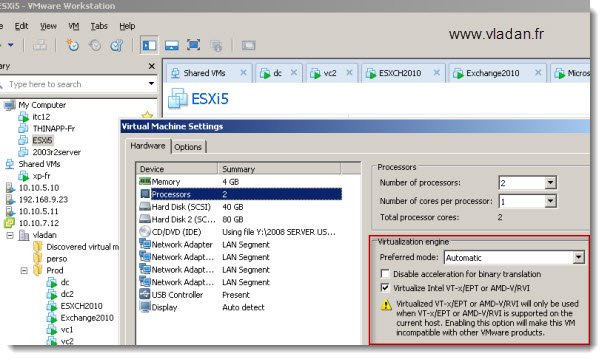Select itc12 VM in library
The height and width of the screenshot is (360, 605).
click(41, 117)
